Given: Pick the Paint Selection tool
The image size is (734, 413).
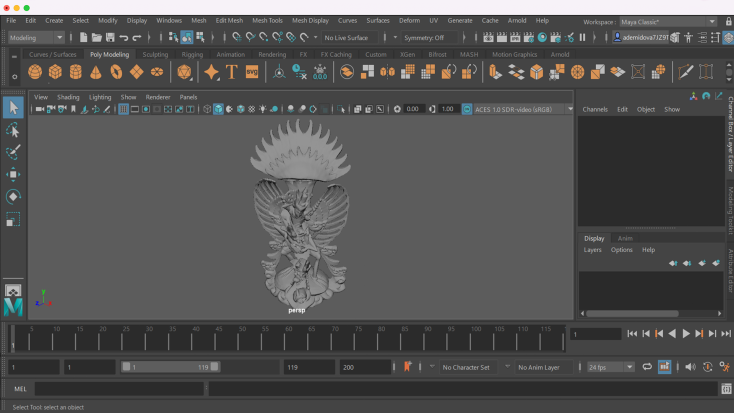Looking at the screenshot, I should click(13, 152).
